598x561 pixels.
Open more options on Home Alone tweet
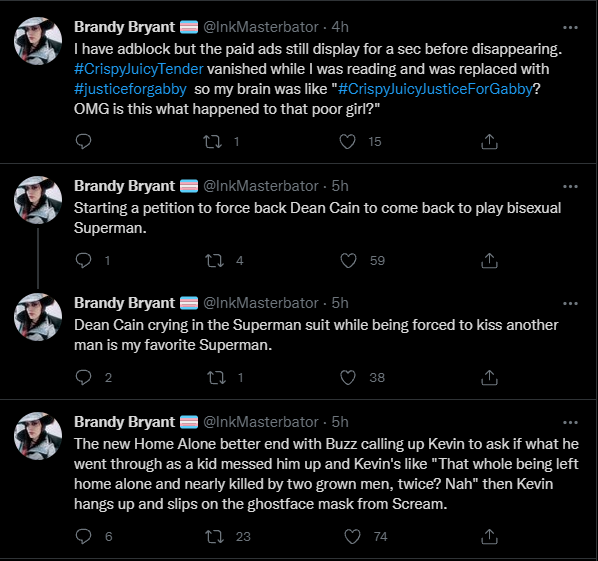[x=570, y=423]
